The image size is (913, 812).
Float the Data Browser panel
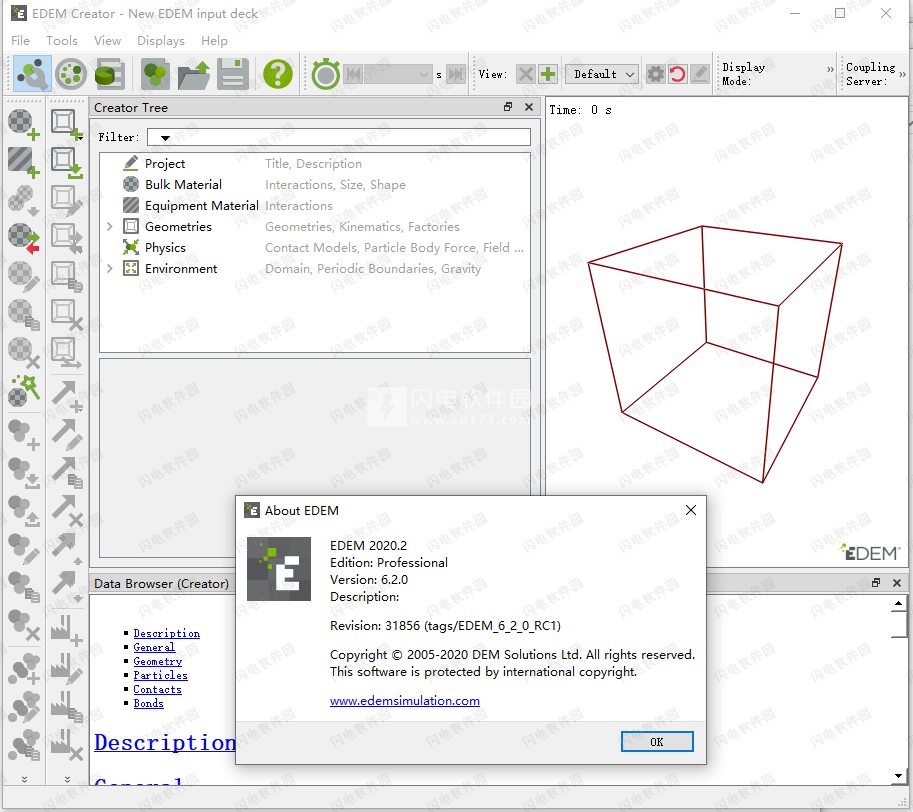876,583
